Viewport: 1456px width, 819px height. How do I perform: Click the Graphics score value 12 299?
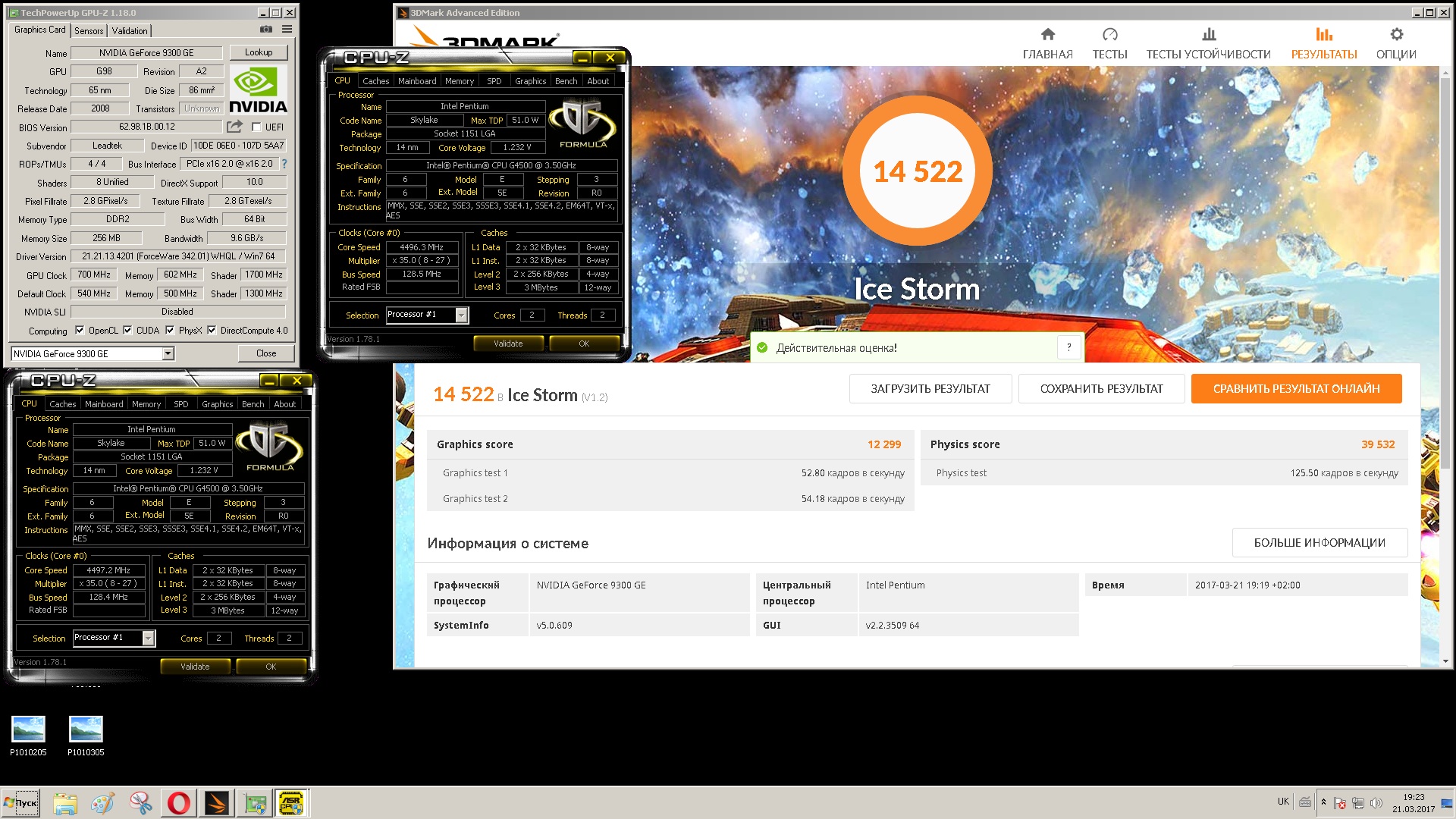pos(884,444)
